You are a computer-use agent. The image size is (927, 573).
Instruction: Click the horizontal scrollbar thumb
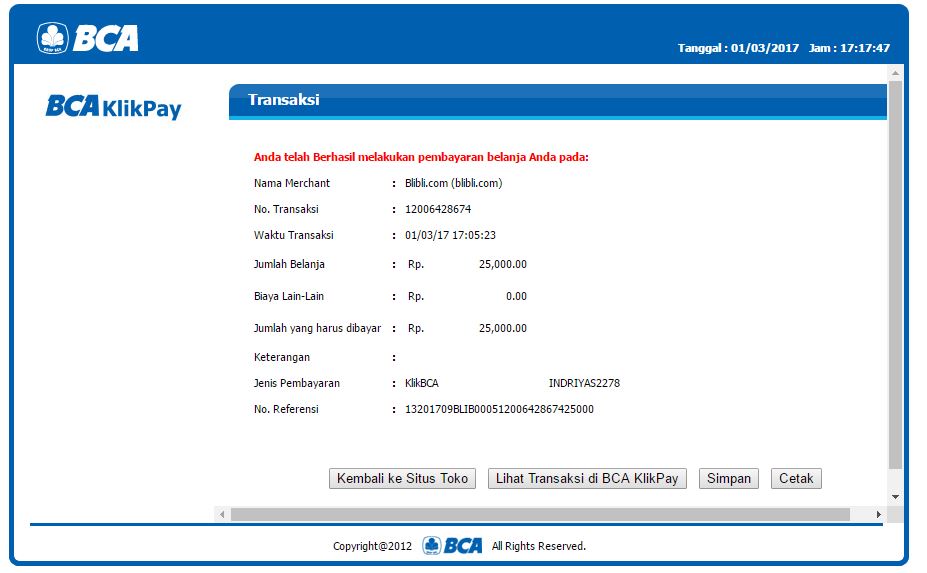pyautogui.click(x=540, y=514)
